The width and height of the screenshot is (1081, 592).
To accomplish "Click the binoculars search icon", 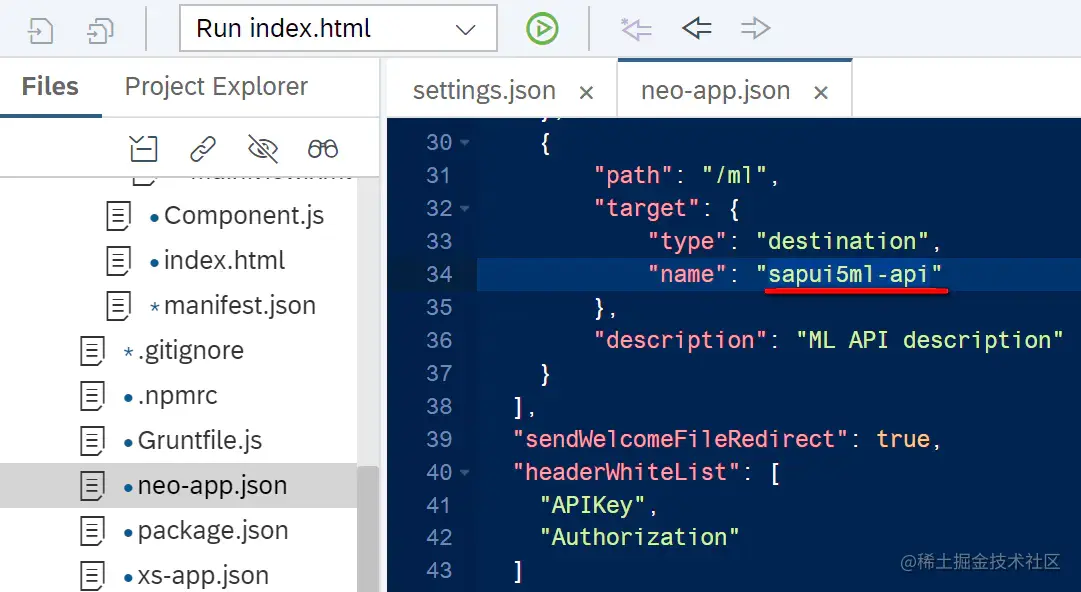I will coord(323,148).
